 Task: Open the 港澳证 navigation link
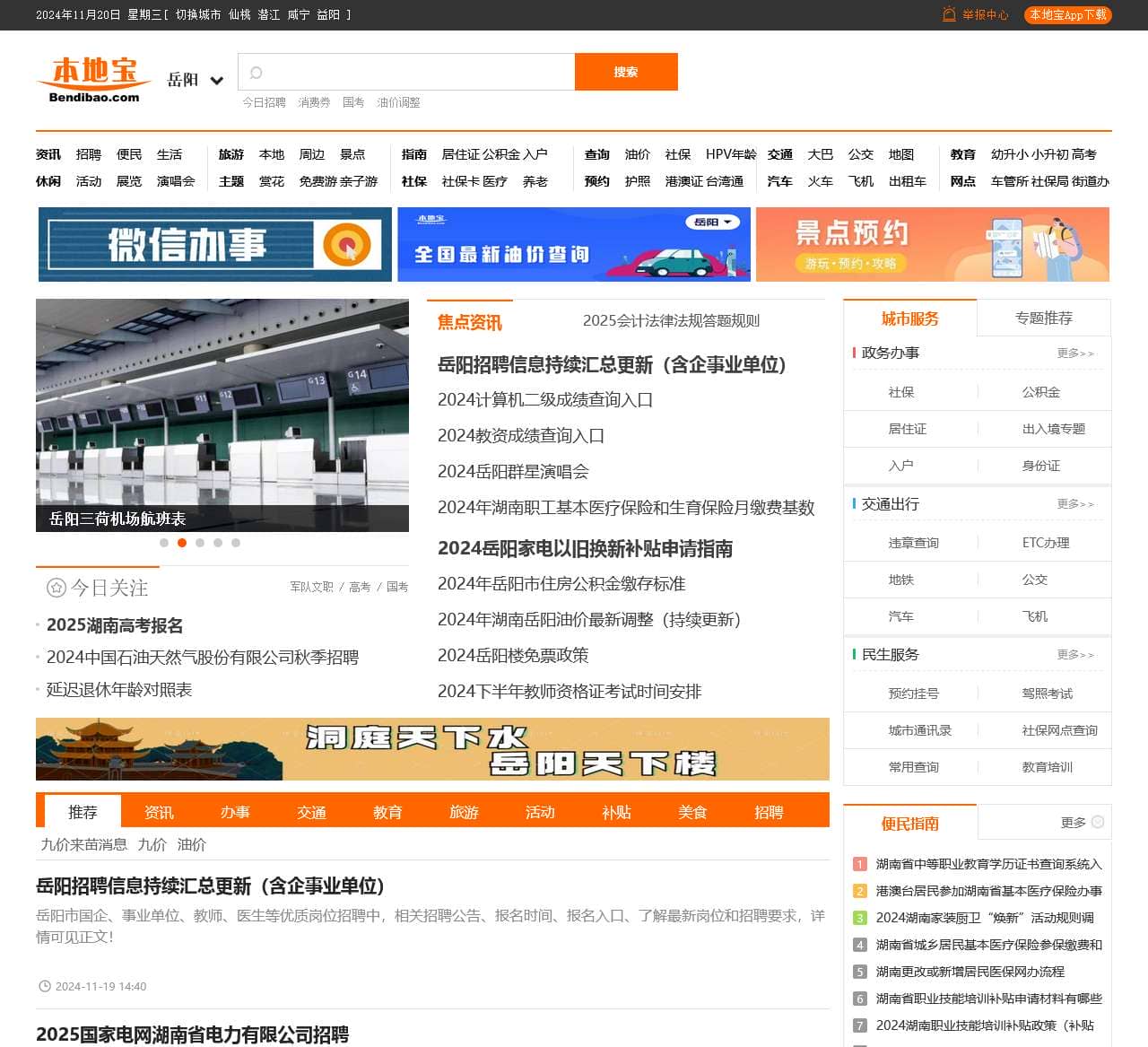click(x=684, y=181)
